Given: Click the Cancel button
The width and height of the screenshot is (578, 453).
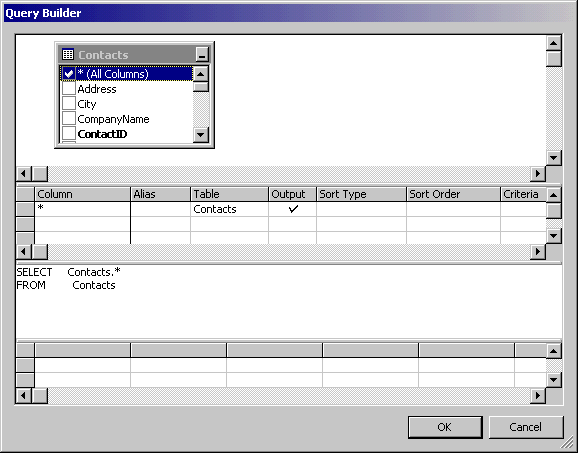Looking at the screenshot, I should [526, 427].
